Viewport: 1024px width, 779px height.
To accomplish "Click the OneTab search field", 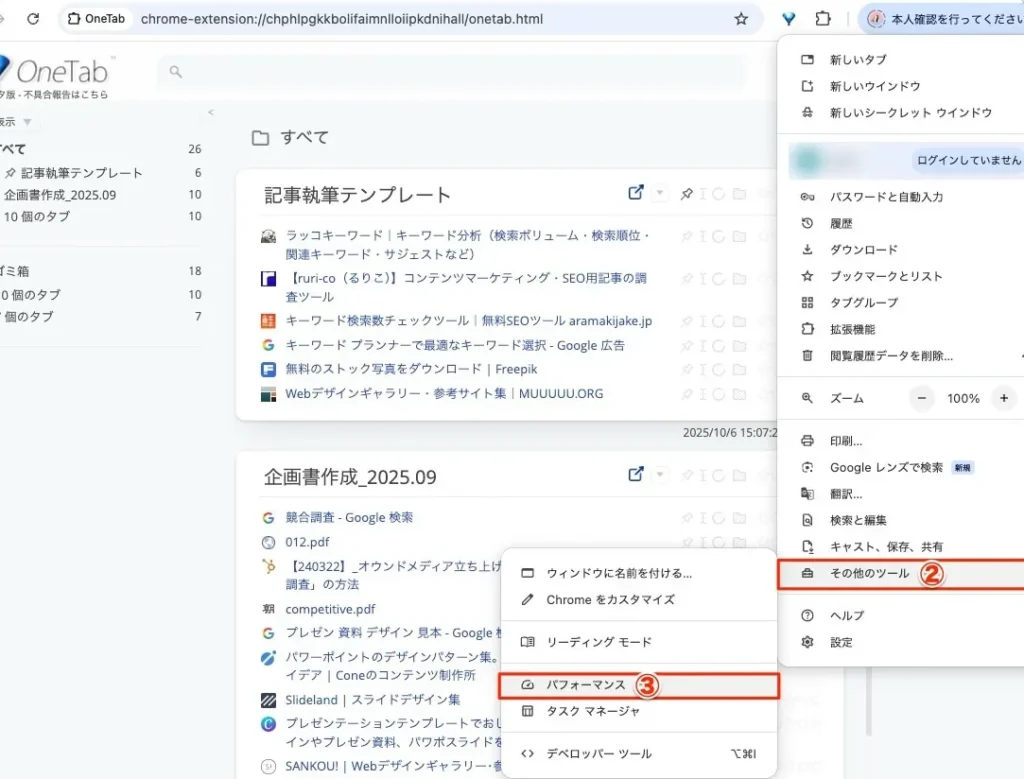I will point(452,71).
